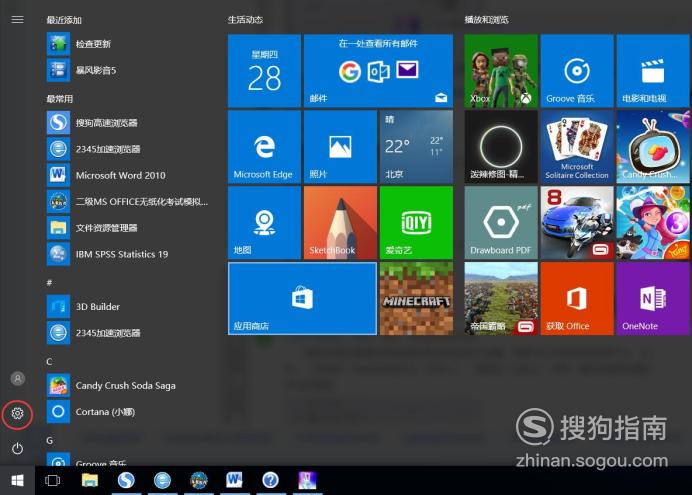
Task: Open 检查更新 in recently added
Action: tap(128, 44)
